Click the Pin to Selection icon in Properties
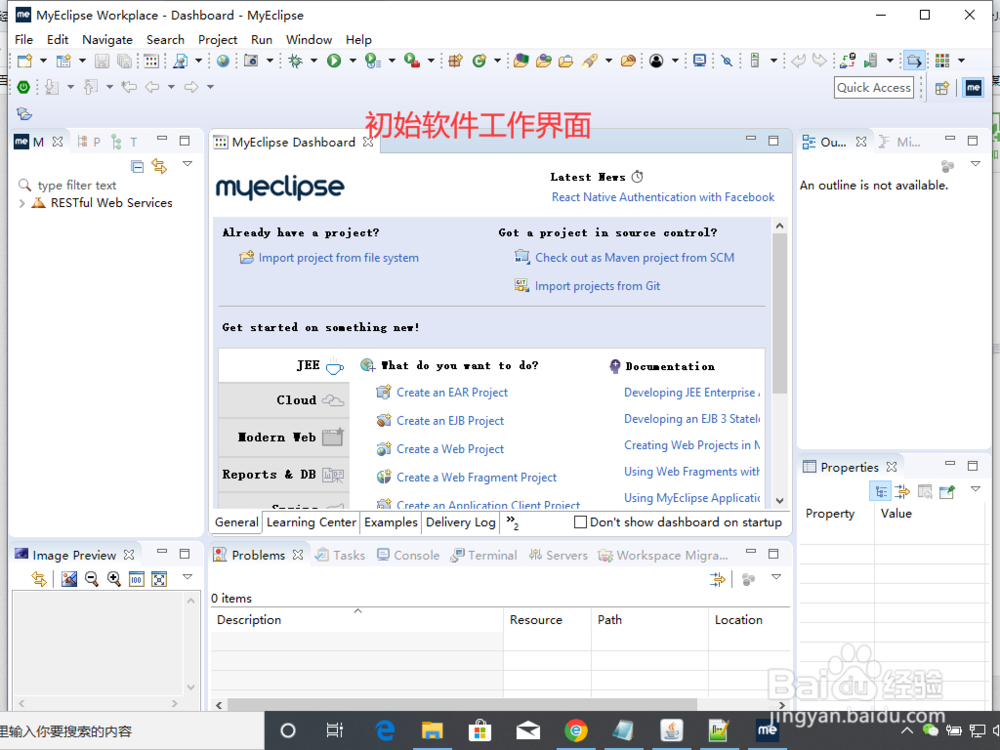The width and height of the screenshot is (1000, 750). pyautogui.click(x=948, y=491)
